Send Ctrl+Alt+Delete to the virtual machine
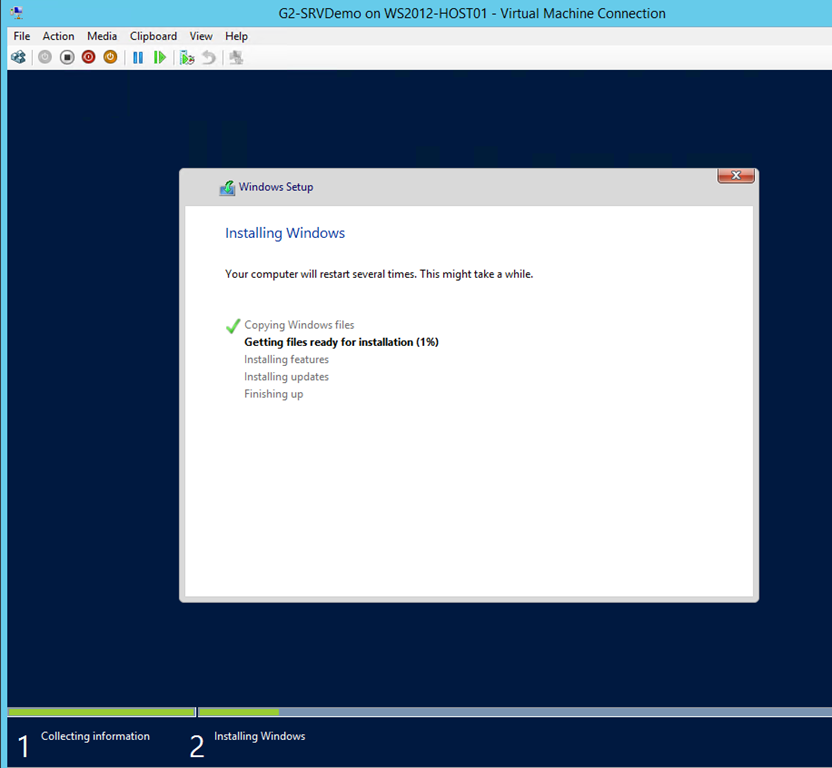 18,57
